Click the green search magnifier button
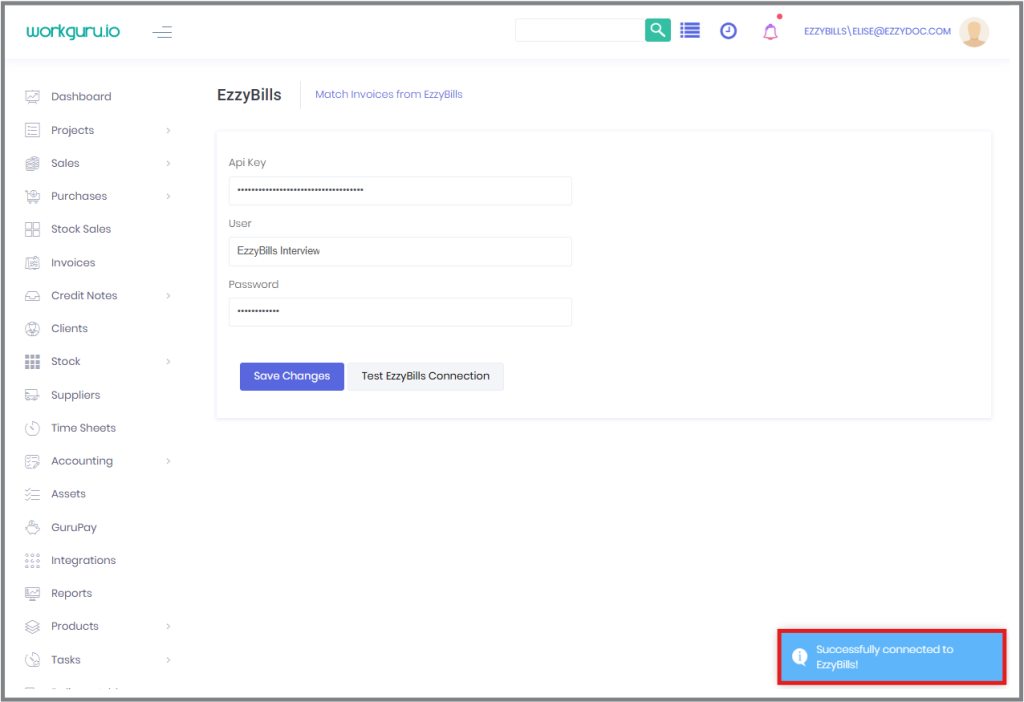The width and height of the screenshot is (1024, 702). pos(658,30)
